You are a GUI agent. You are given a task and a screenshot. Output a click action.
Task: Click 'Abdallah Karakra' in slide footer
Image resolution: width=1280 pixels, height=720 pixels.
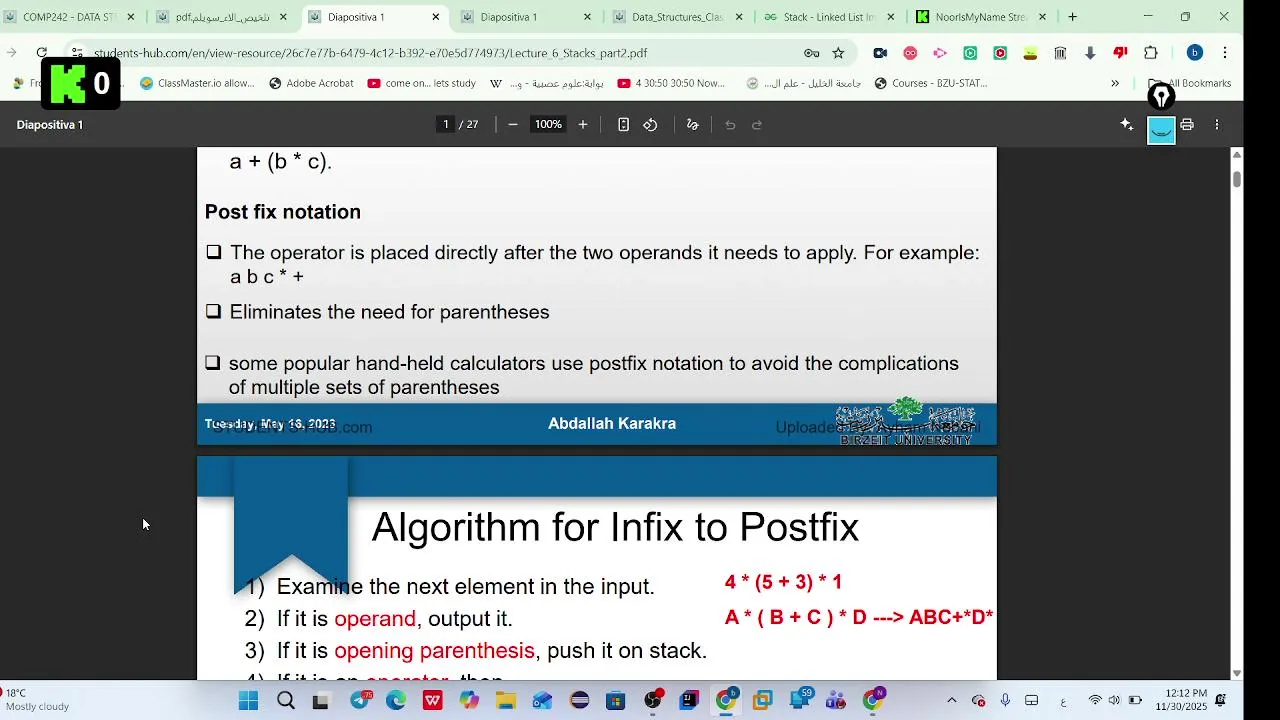tap(612, 424)
